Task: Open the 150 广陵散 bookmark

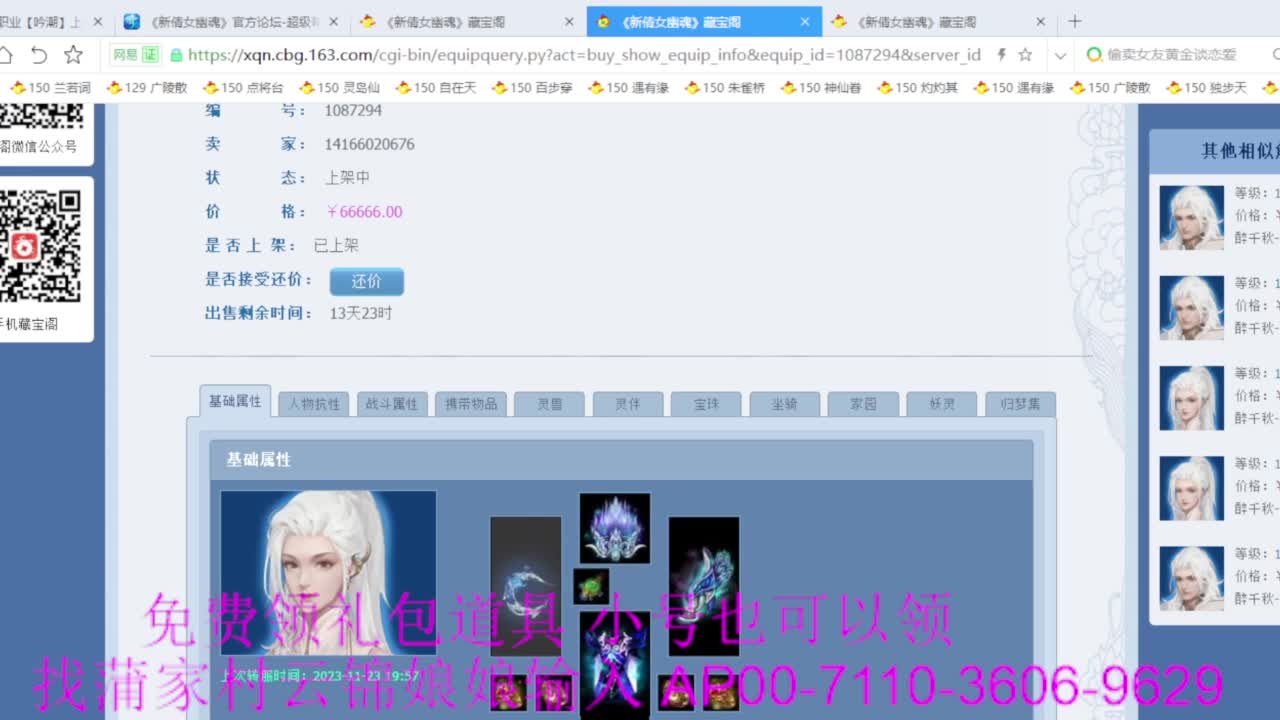Action: click(1109, 88)
